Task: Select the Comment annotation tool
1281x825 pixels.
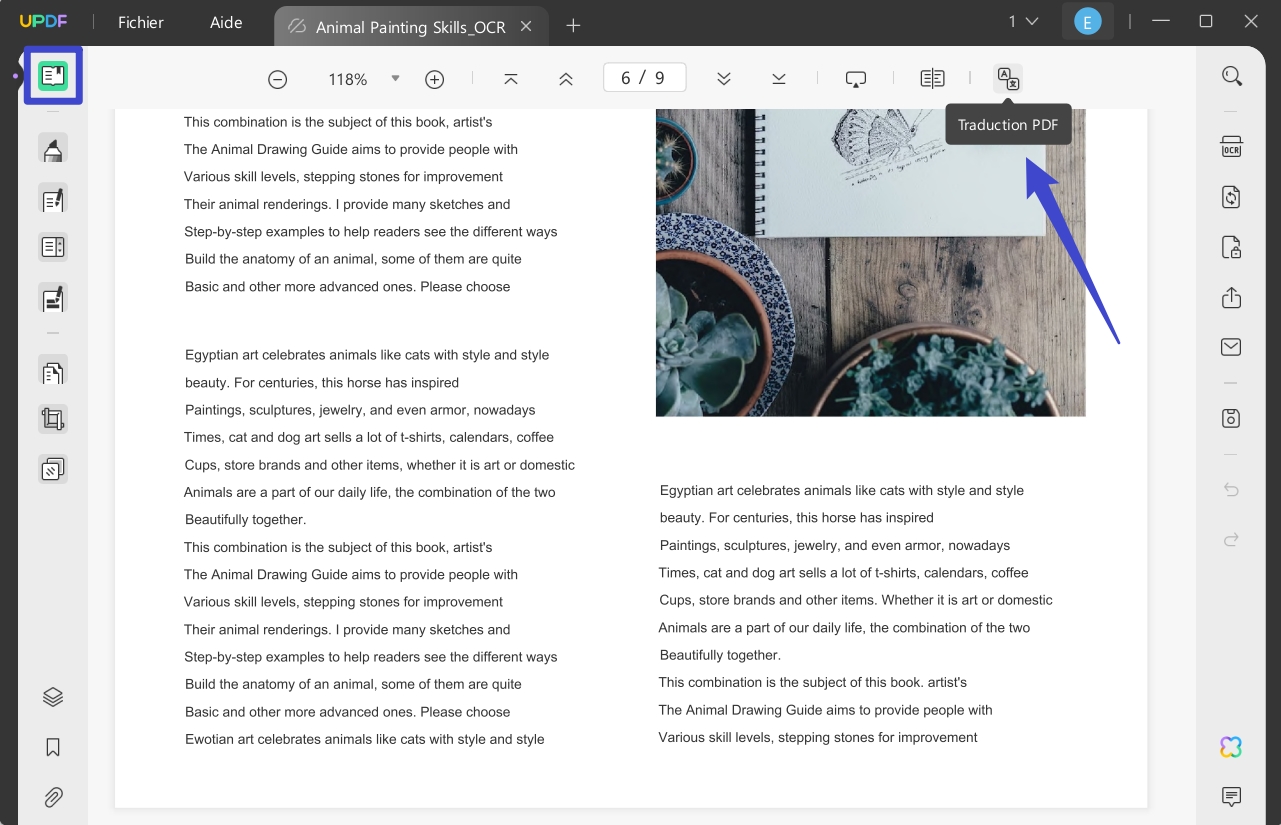Action: pos(52,148)
